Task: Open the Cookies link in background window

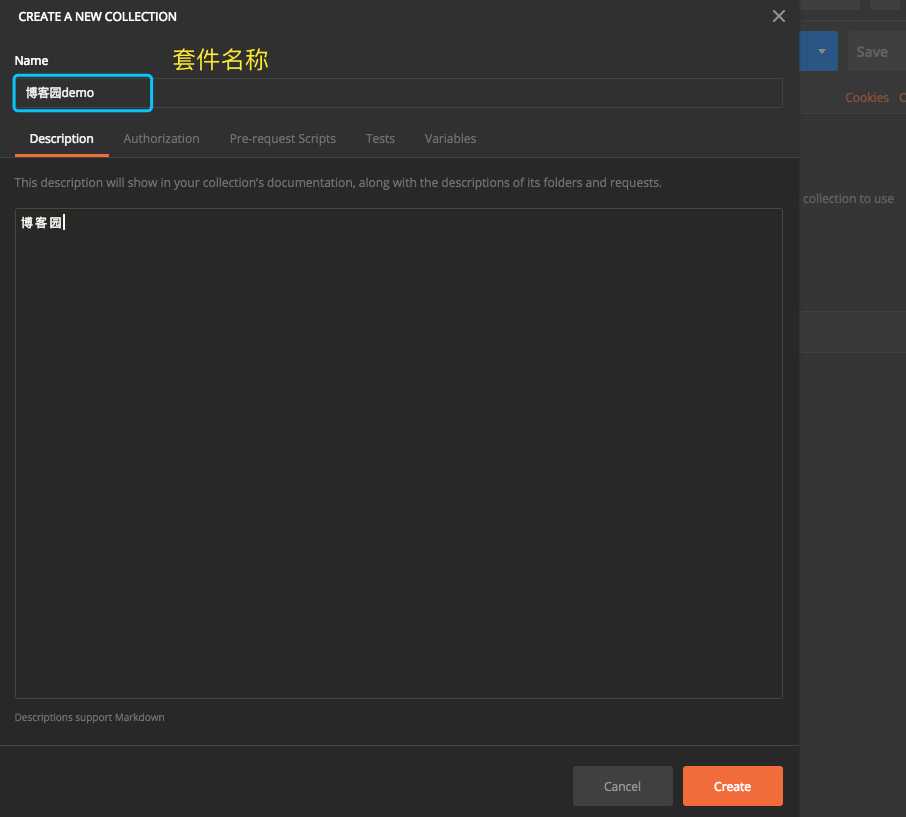Action: [866, 98]
